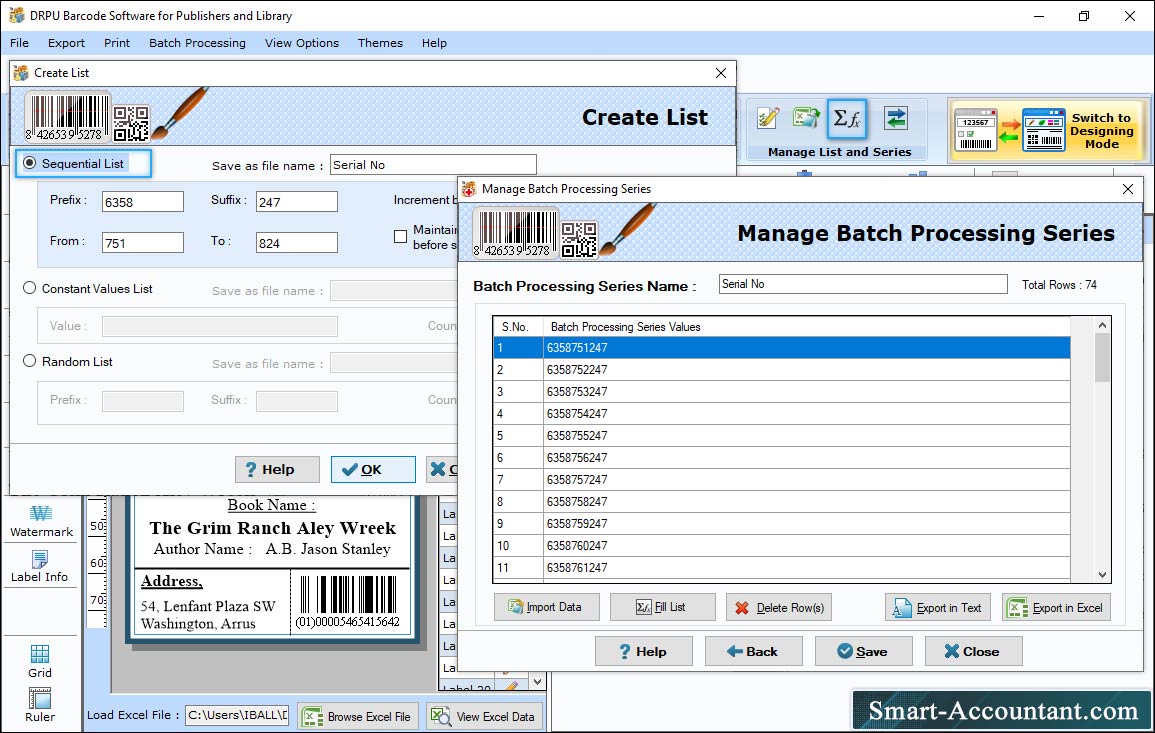The image size is (1155, 733).
Task: Open the File menu
Action: pyautogui.click(x=20, y=43)
